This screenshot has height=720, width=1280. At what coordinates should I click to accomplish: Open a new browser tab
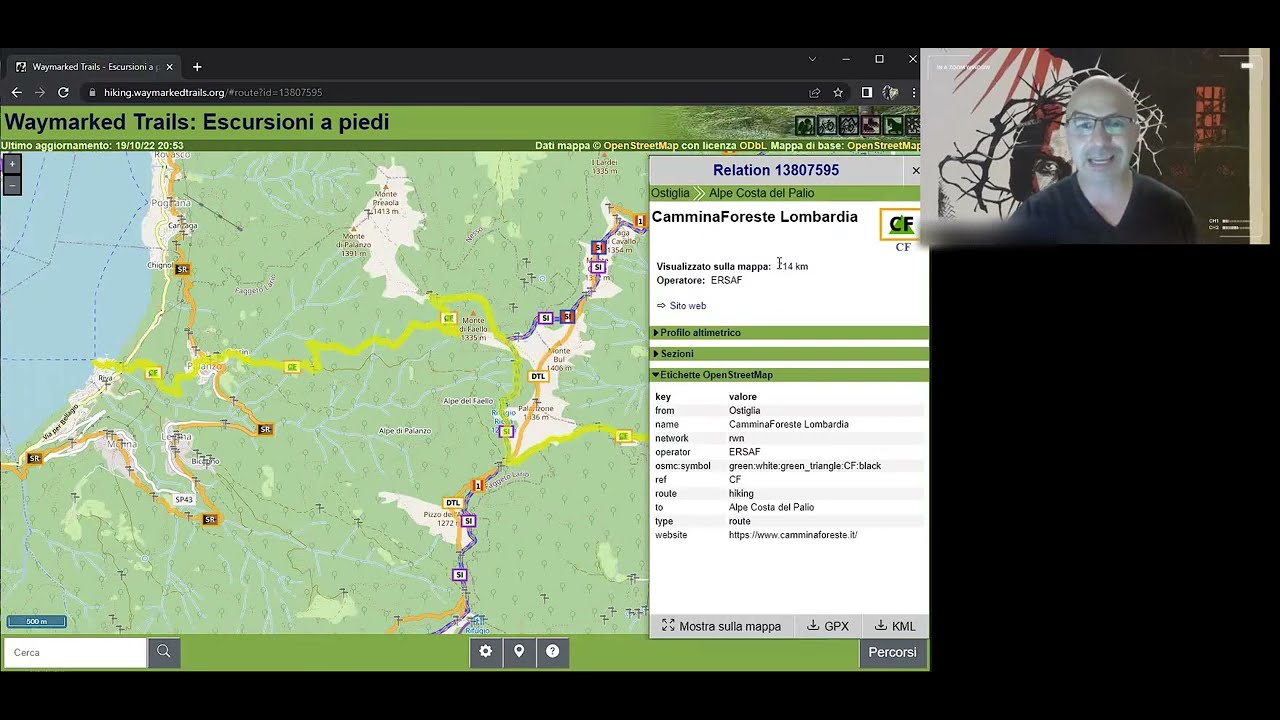tap(197, 67)
